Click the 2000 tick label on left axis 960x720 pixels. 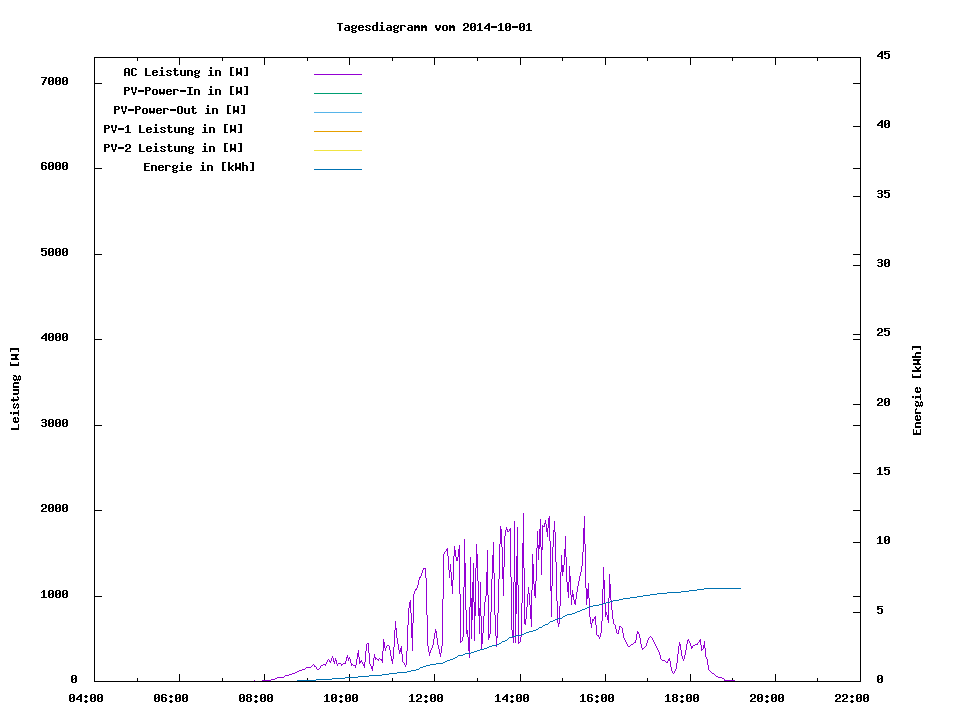click(54, 509)
